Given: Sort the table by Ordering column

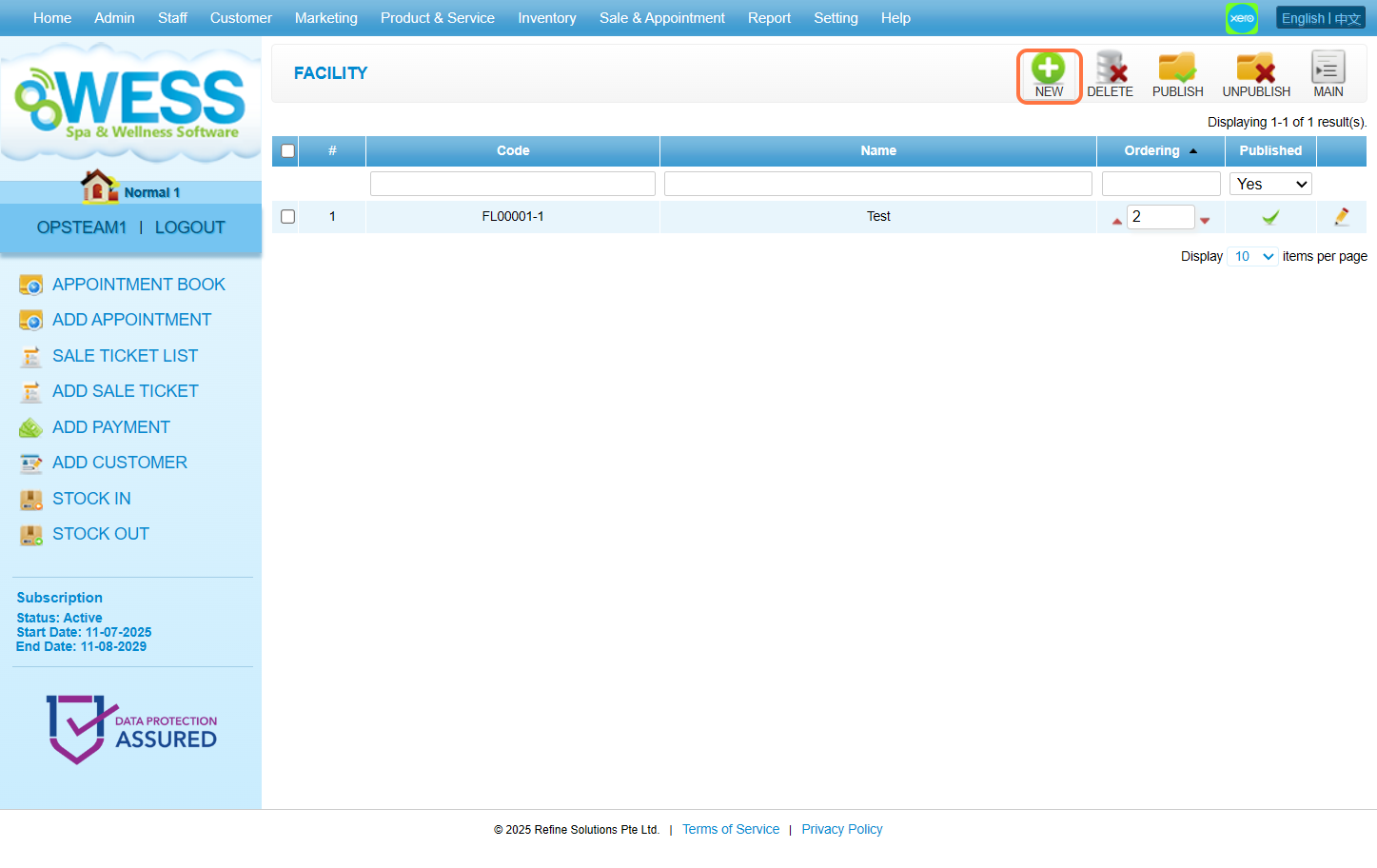Looking at the screenshot, I should click(x=1151, y=151).
